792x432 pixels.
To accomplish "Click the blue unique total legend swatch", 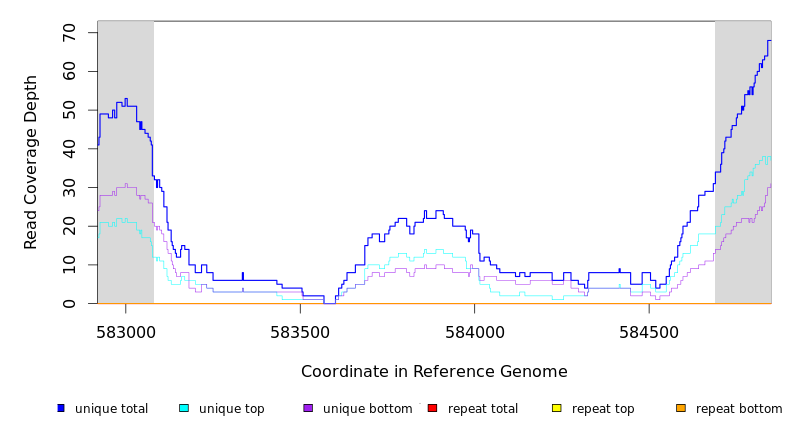I will click(x=61, y=408).
